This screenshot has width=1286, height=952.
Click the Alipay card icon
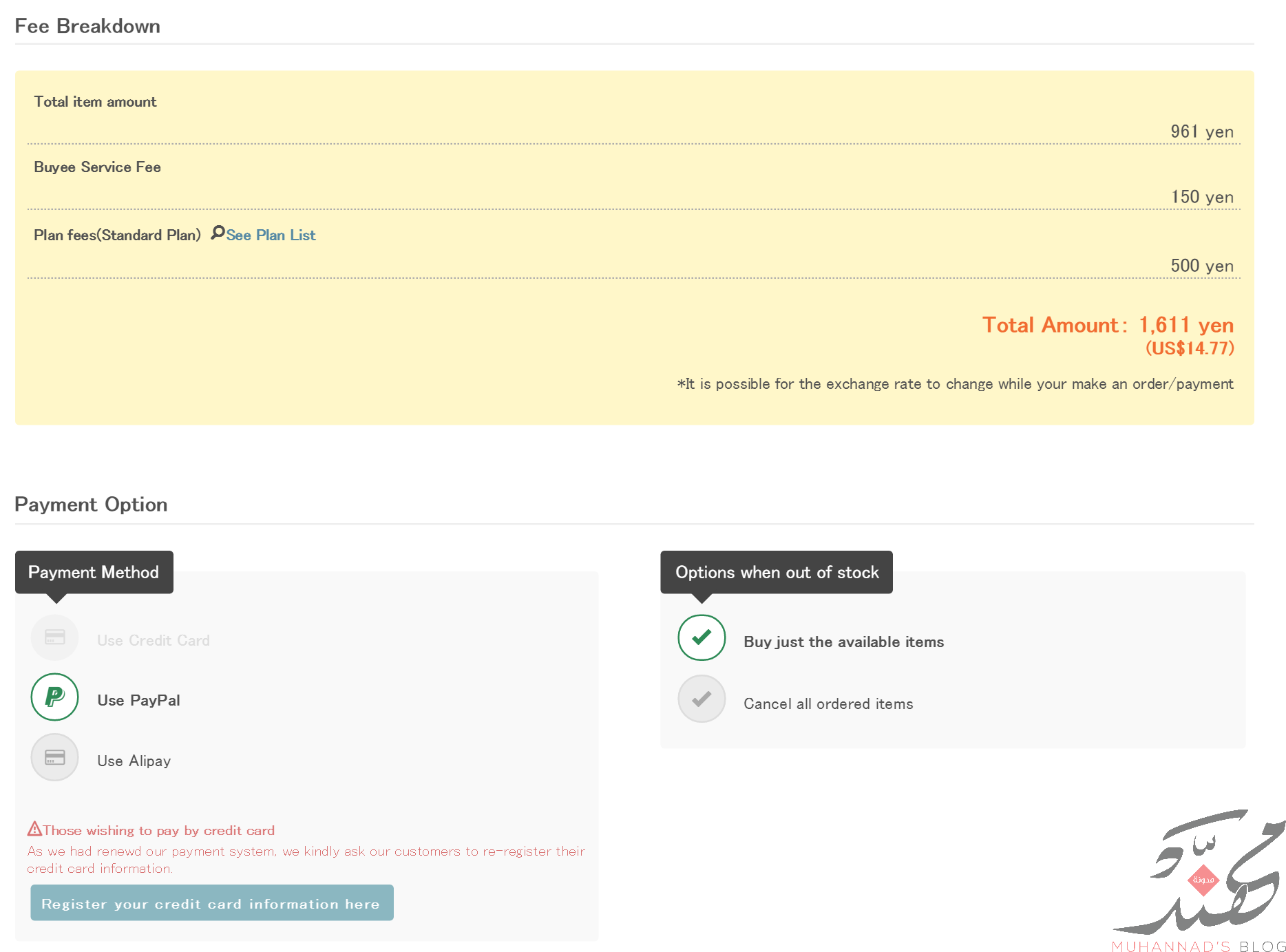coord(54,757)
